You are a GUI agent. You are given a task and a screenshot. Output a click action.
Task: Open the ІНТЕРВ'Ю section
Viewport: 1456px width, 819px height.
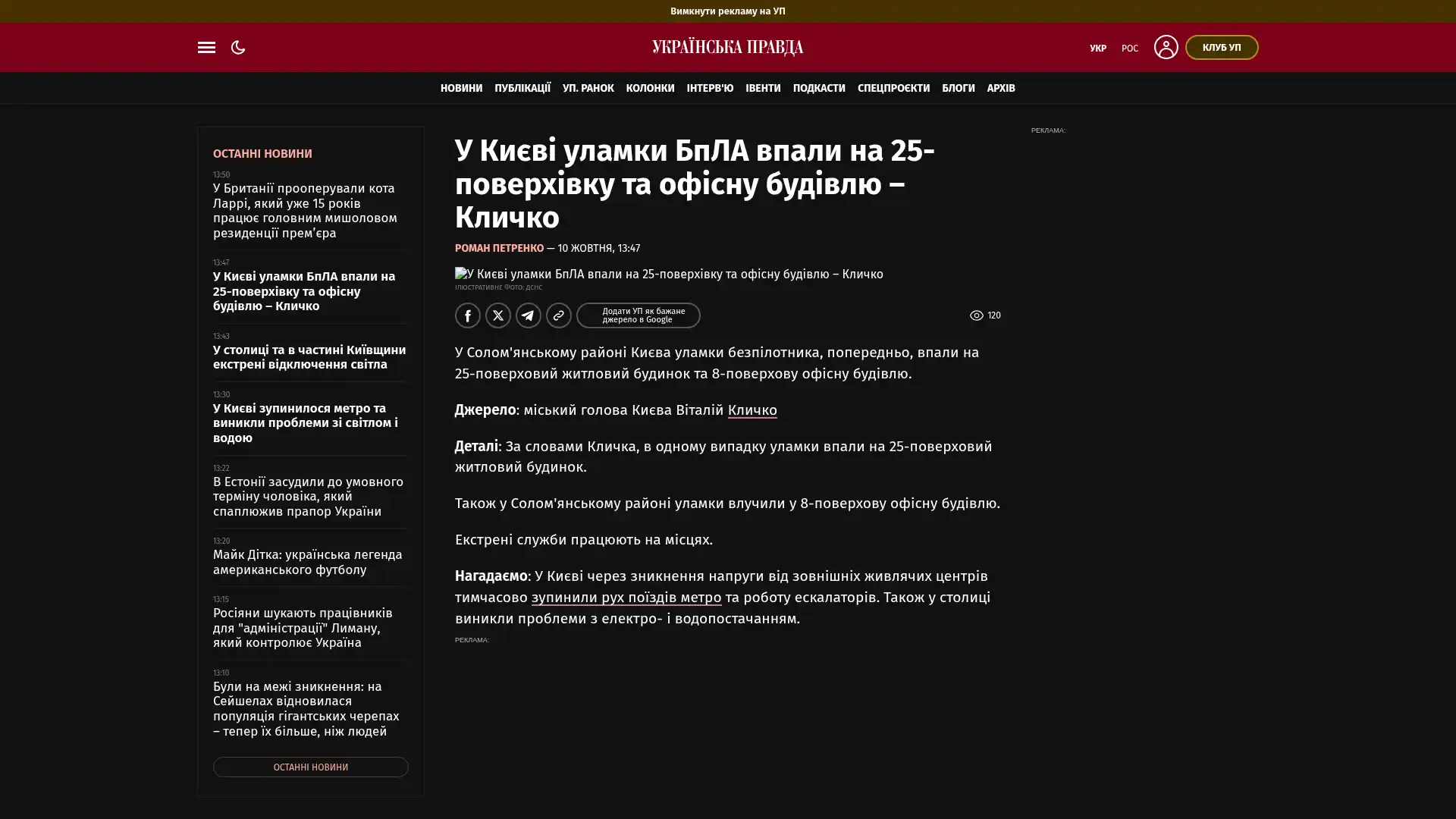710,88
